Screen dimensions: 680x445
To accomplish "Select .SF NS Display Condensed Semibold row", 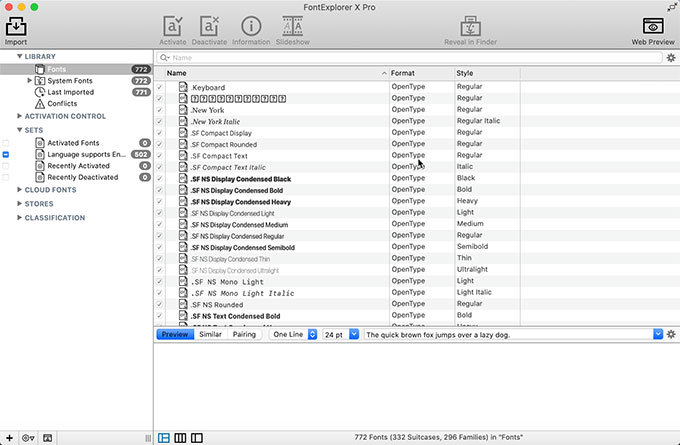I will (x=417, y=247).
